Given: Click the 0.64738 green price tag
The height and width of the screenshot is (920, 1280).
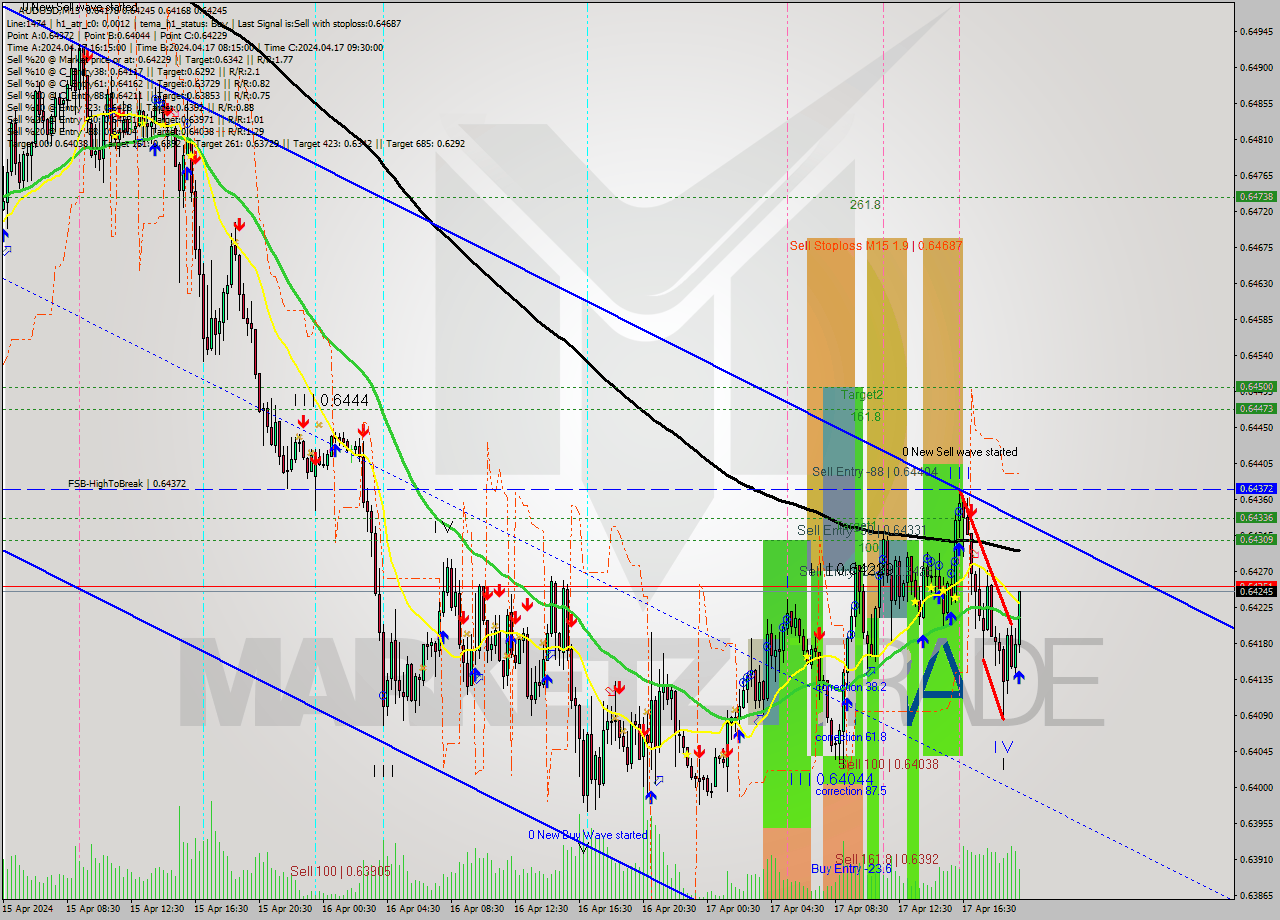Looking at the screenshot, I should click(x=1256, y=197).
